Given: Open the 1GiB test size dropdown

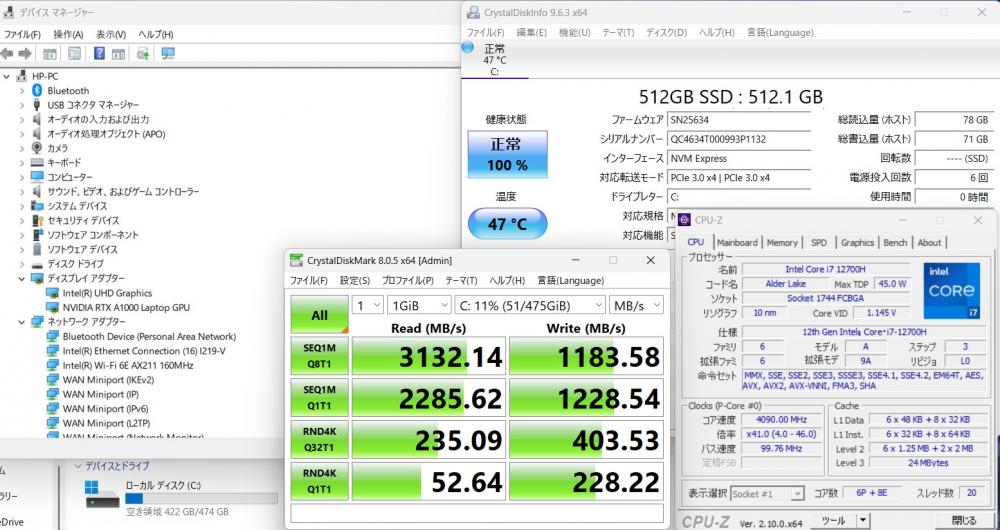Looking at the screenshot, I should click(x=419, y=305).
